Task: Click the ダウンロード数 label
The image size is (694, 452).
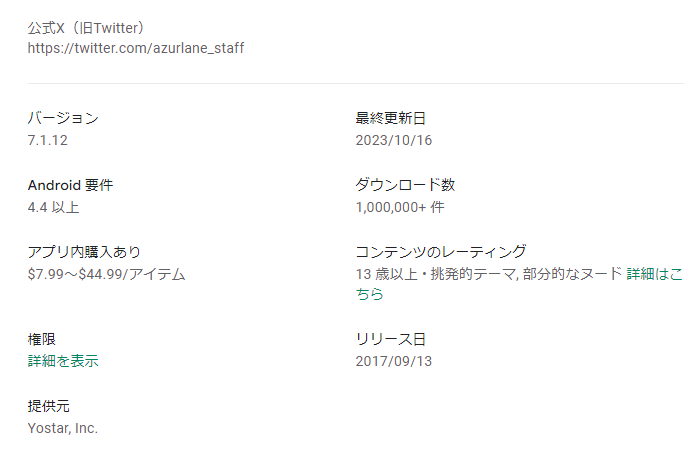Action: point(406,185)
